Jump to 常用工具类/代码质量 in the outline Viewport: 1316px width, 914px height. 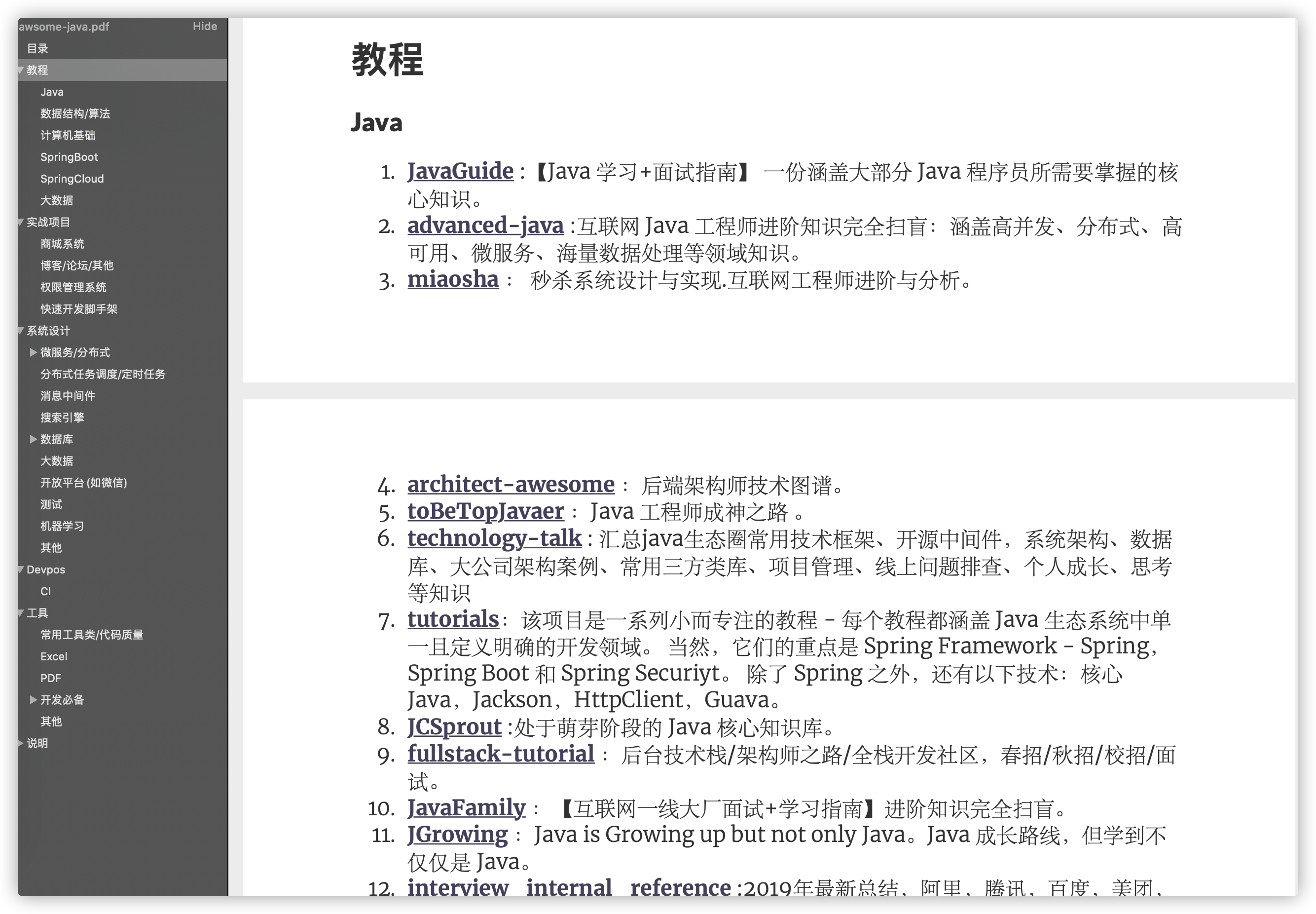click(x=92, y=635)
